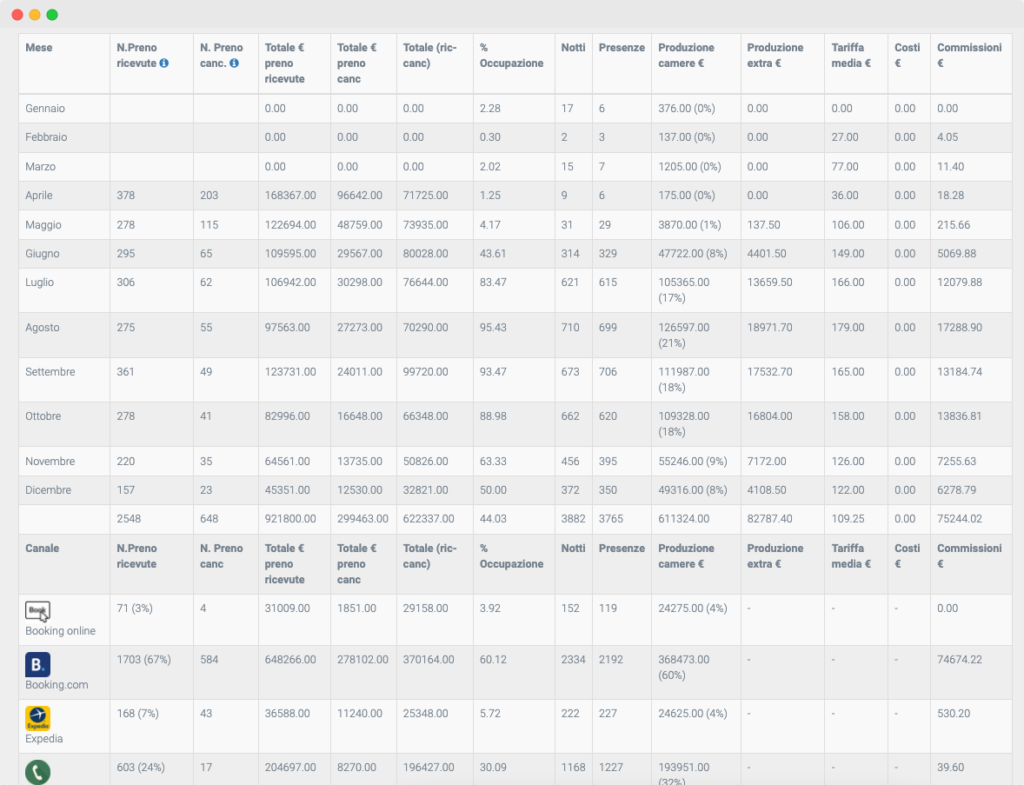Click the Booking.com logo icon
The width and height of the screenshot is (1024, 785).
(x=38, y=664)
